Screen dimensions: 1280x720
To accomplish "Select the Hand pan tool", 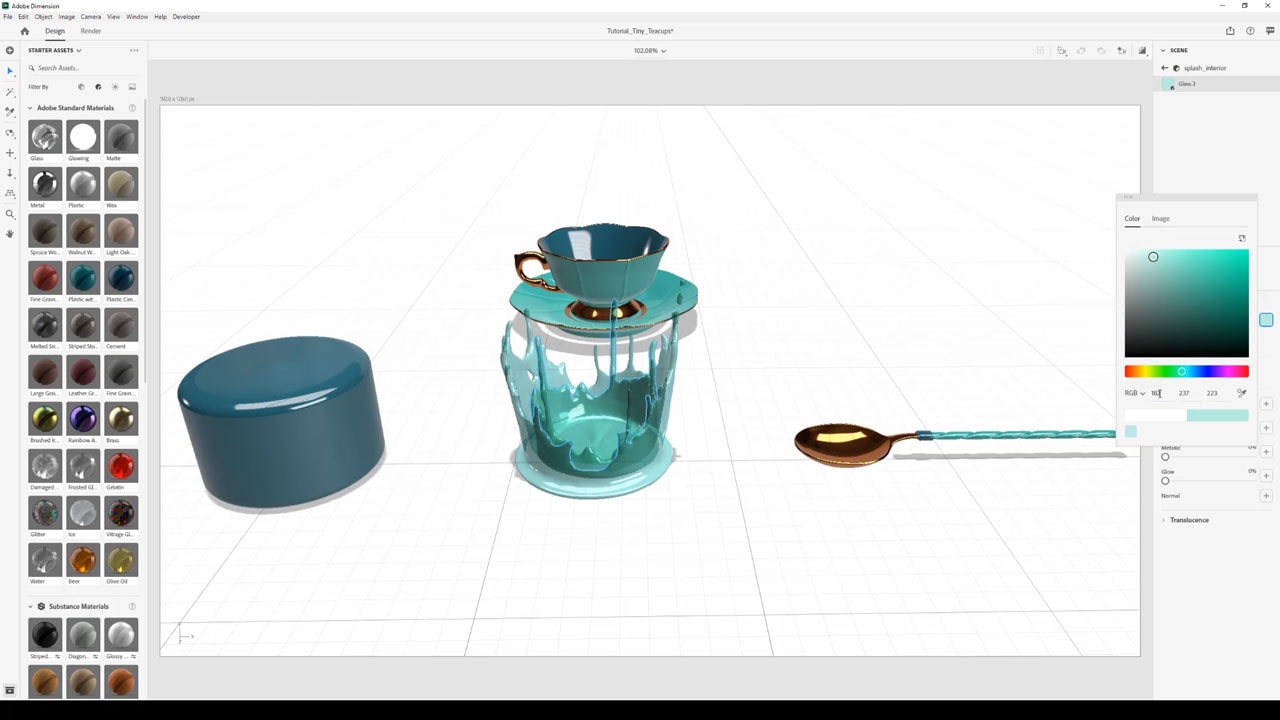I will click(x=10, y=234).
